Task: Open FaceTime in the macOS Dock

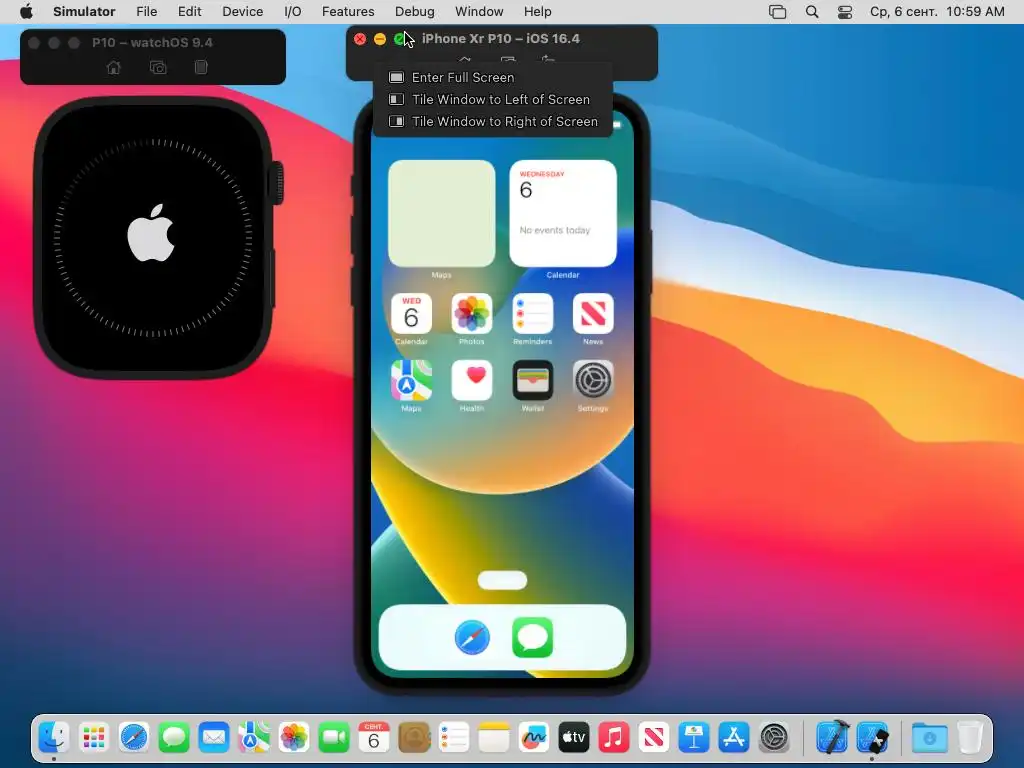Action: tap(334, 738)
